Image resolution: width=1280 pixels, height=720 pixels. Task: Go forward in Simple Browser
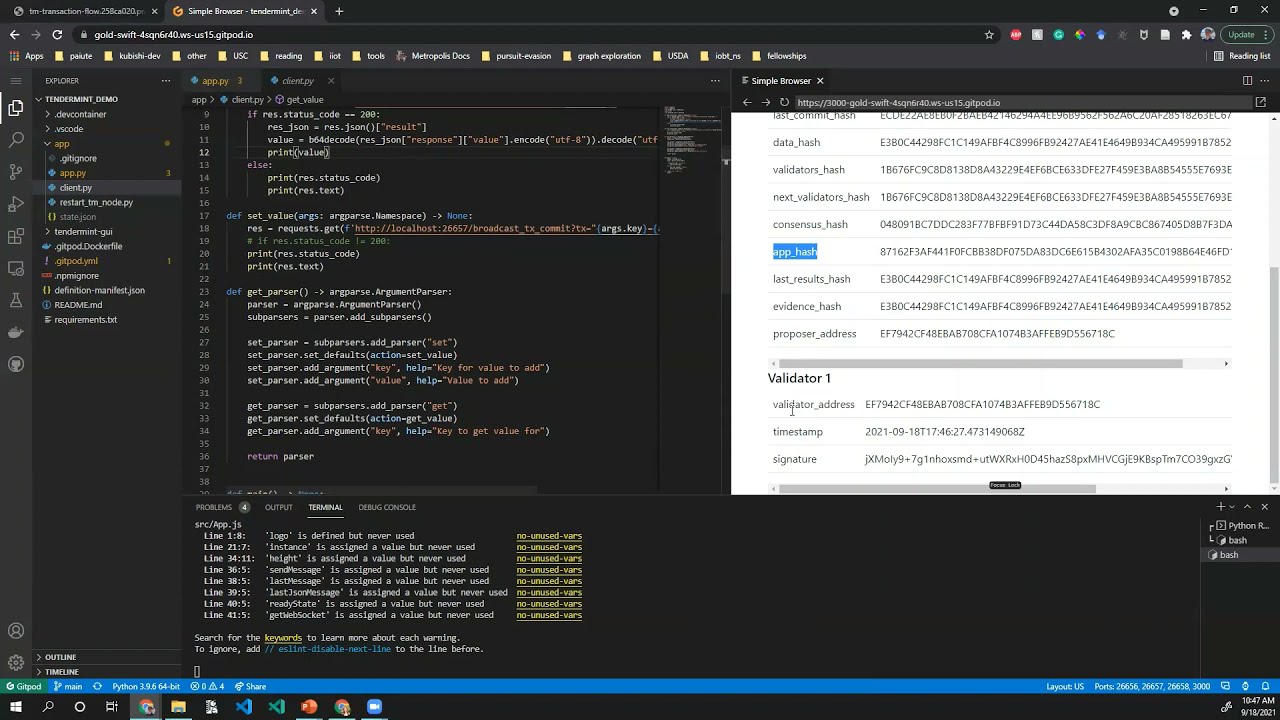pos(765,102)
